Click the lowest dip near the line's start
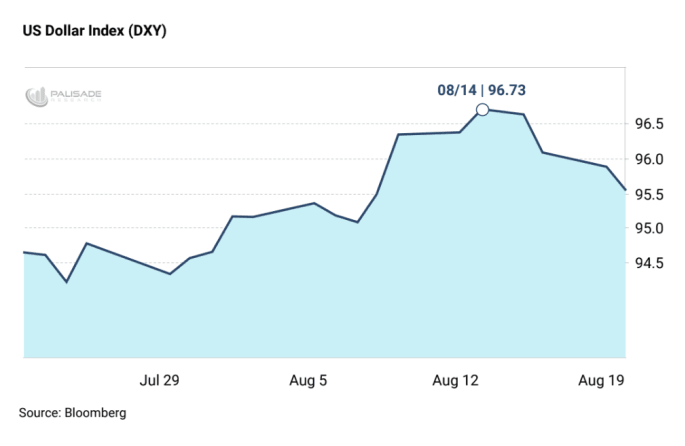The height and width of the screenshot is (446, 685). tap(67, 282)
